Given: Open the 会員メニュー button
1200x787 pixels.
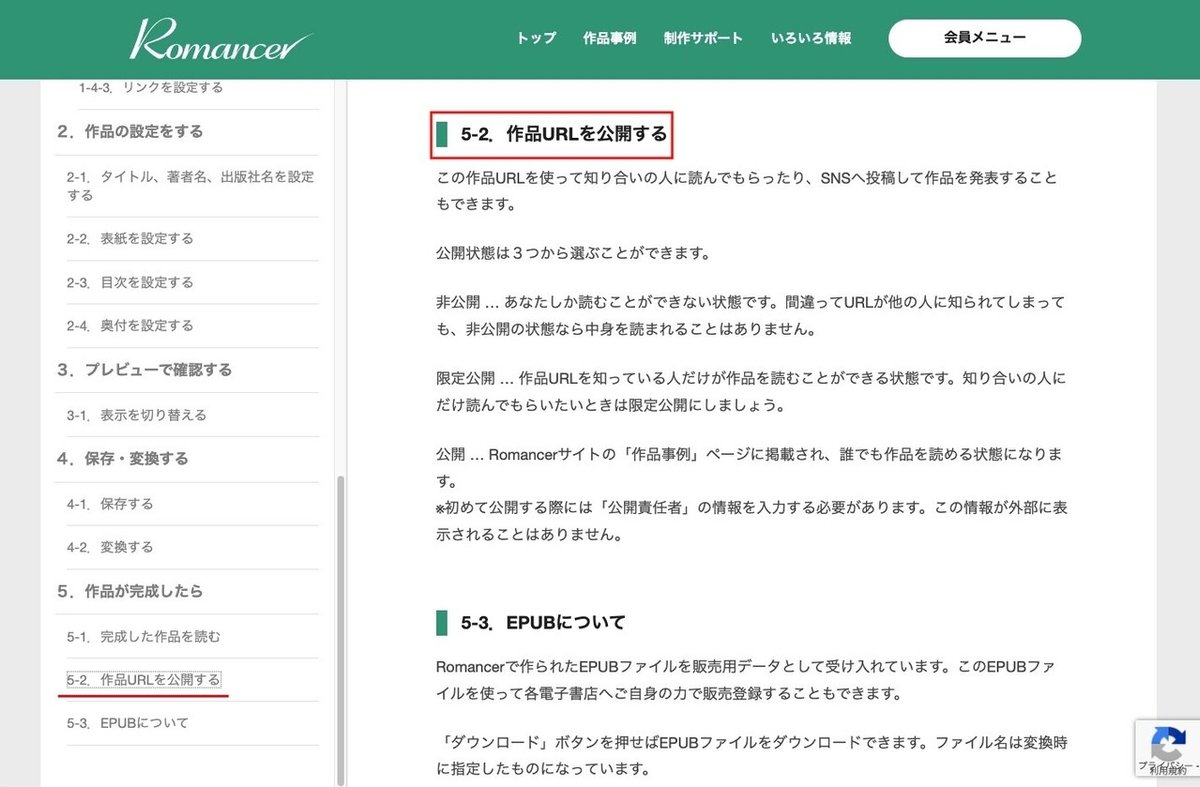Looking at the screenshot, I should [x=984, y=37].
